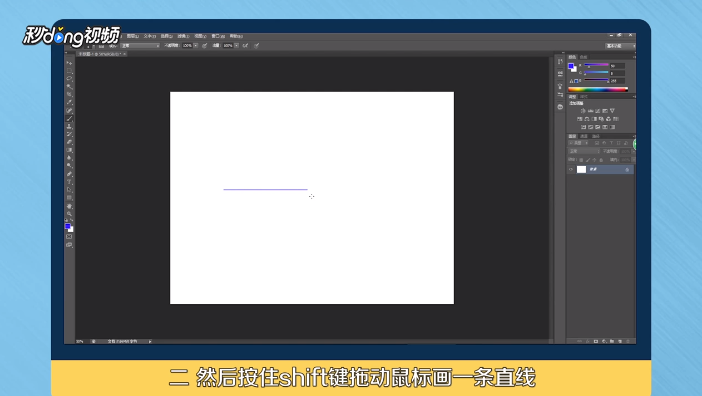The width and height of the screenshot is (702, 396).
Task: Add a Levels adjustment layer
Action: coord(591,111)
